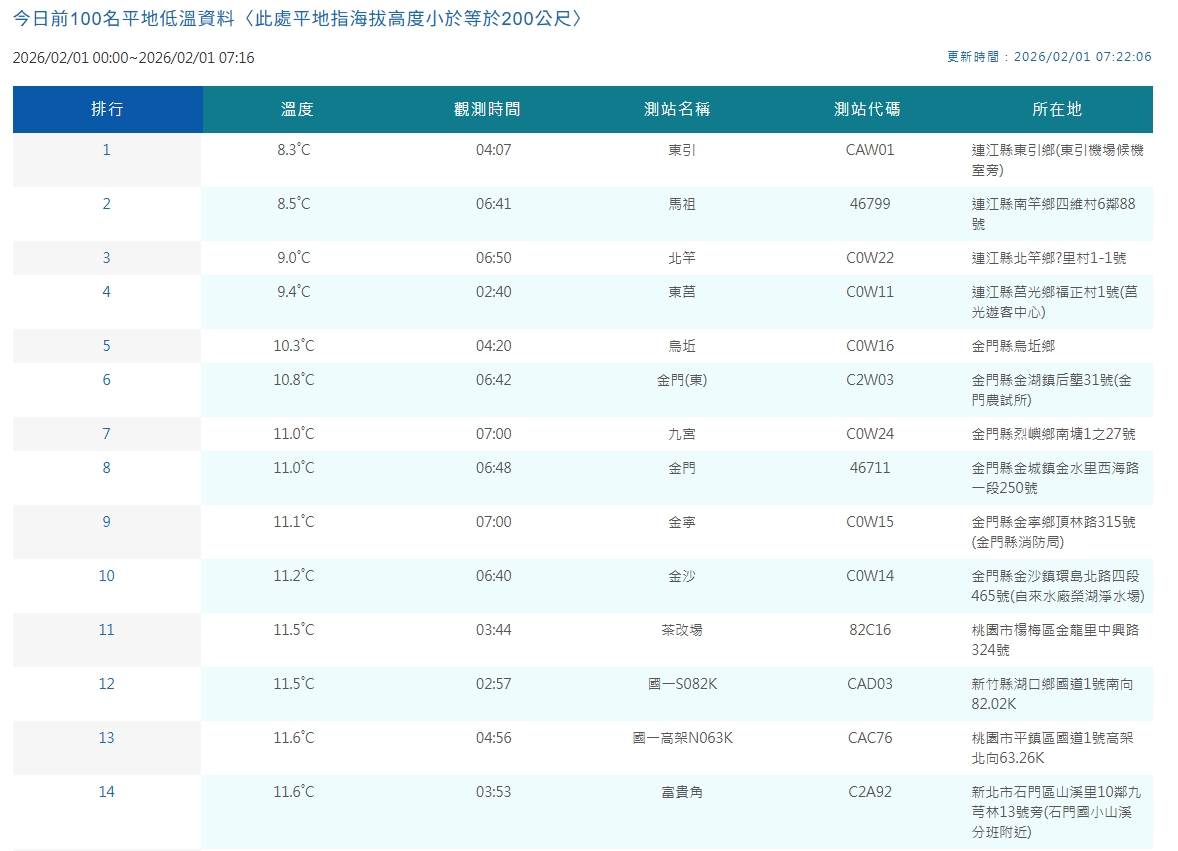Click observation time 03:44
Image resolution: width=1178 pixels, height=851 pixels.
tap(494, 630)
